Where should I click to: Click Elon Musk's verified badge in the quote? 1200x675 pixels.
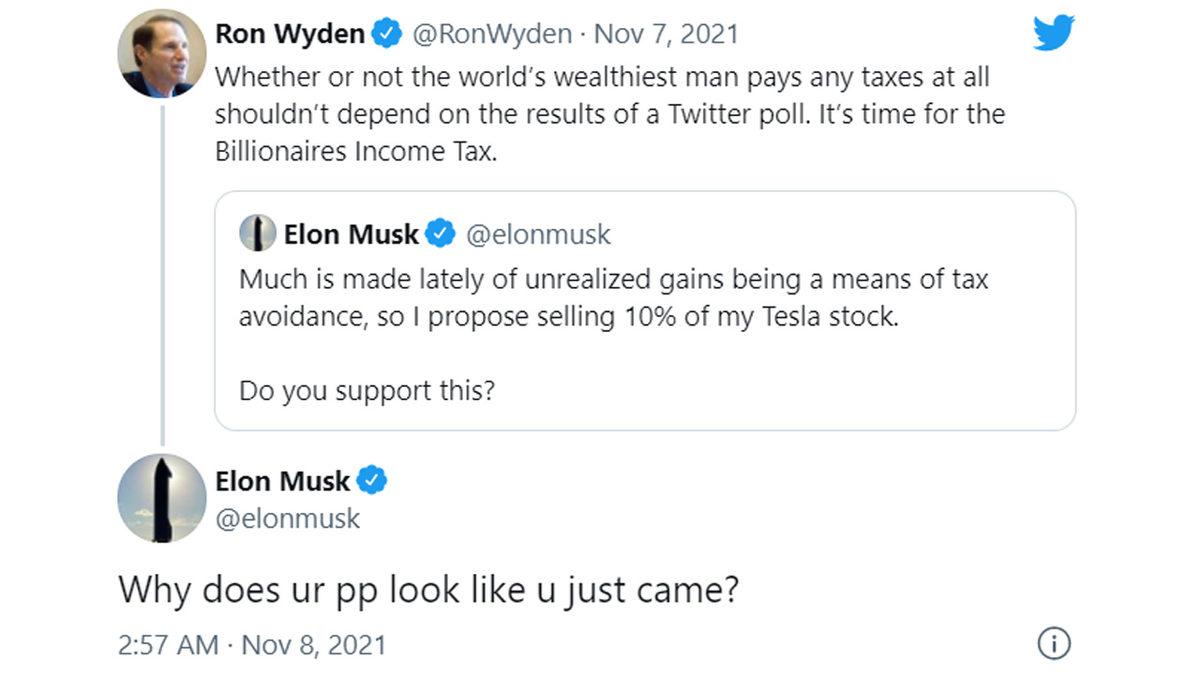(437, 232)
